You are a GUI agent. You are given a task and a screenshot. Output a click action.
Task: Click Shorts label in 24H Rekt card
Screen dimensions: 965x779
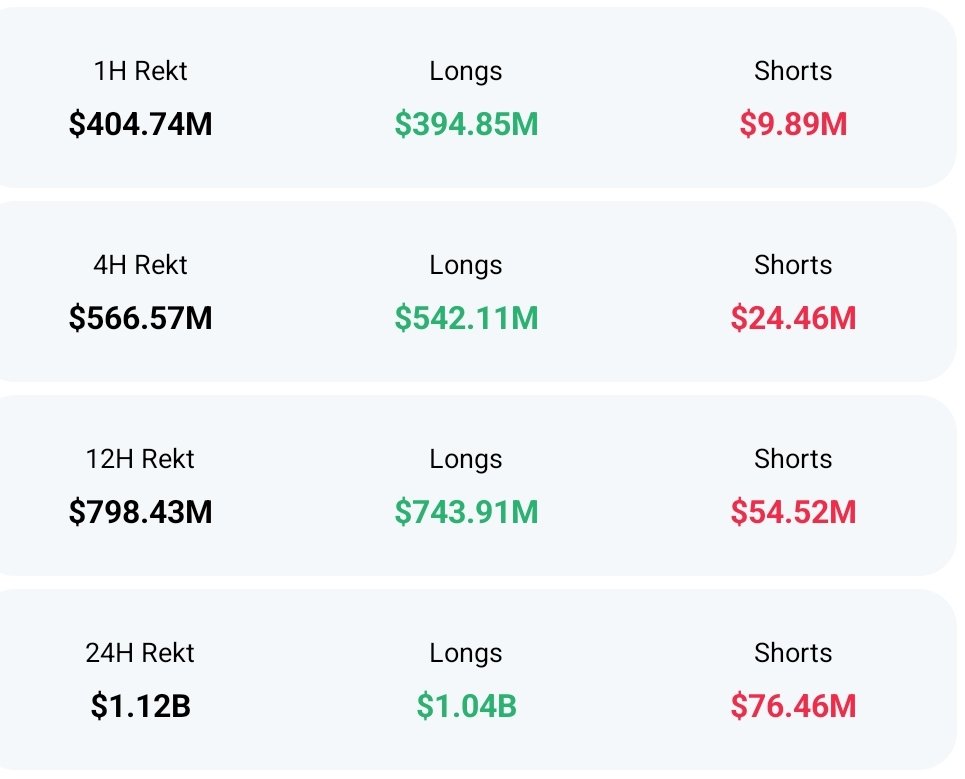(793, 652)
